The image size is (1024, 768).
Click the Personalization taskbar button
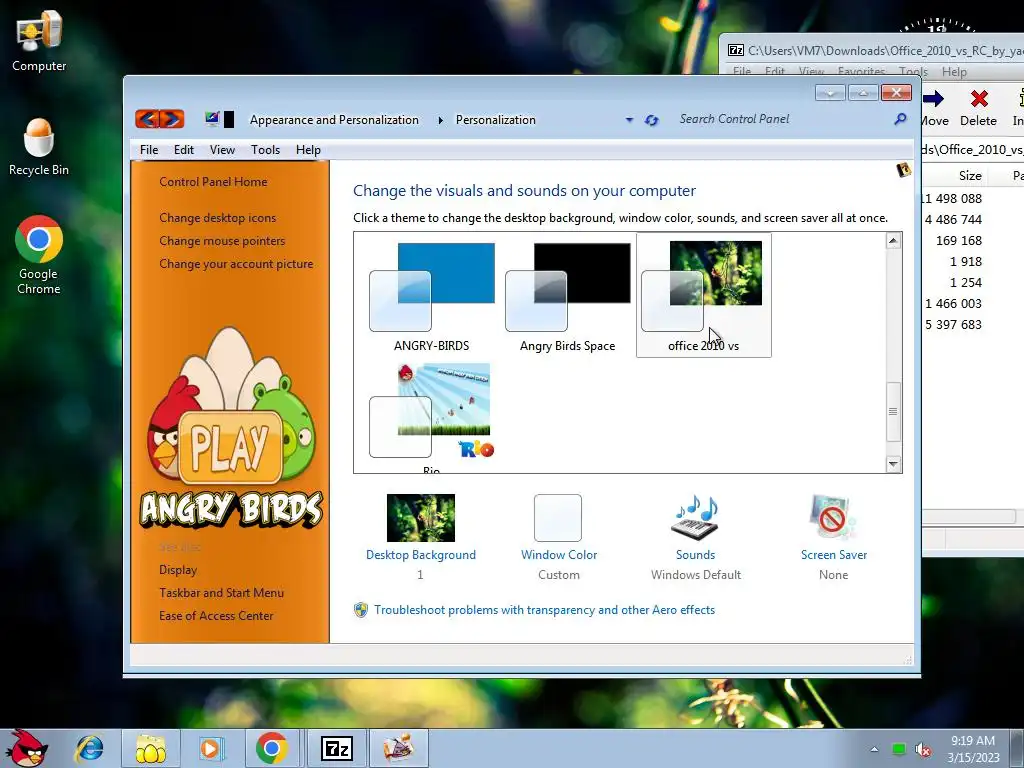(398, 749)
